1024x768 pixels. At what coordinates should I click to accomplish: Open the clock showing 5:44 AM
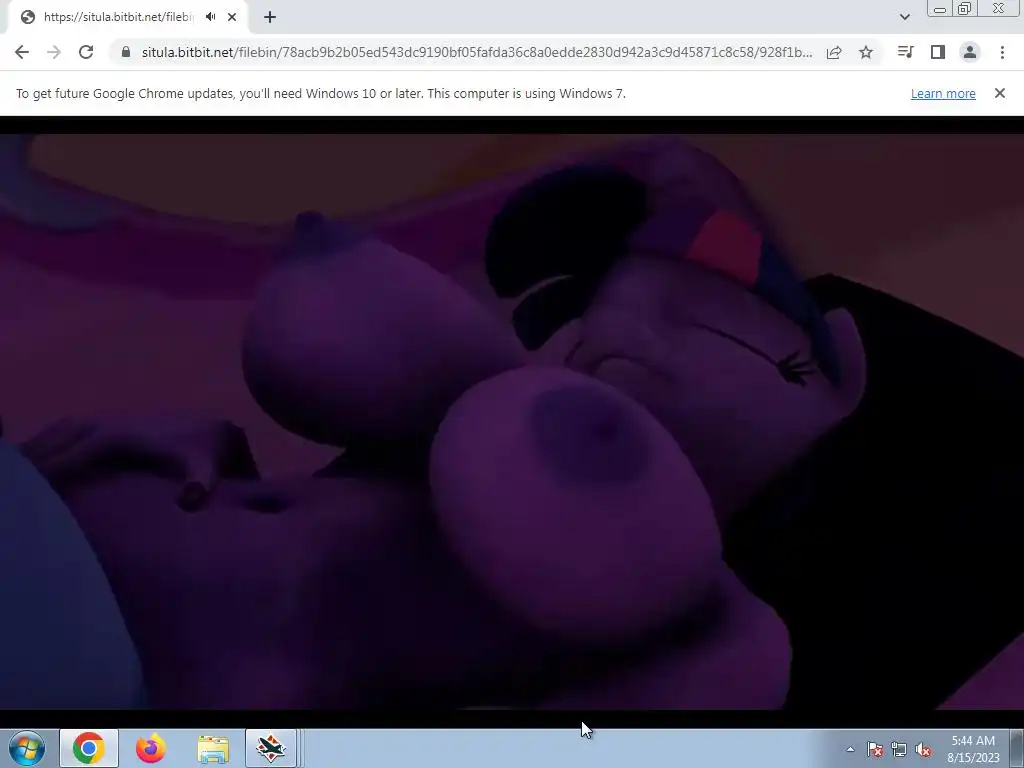tap(973, 749)
